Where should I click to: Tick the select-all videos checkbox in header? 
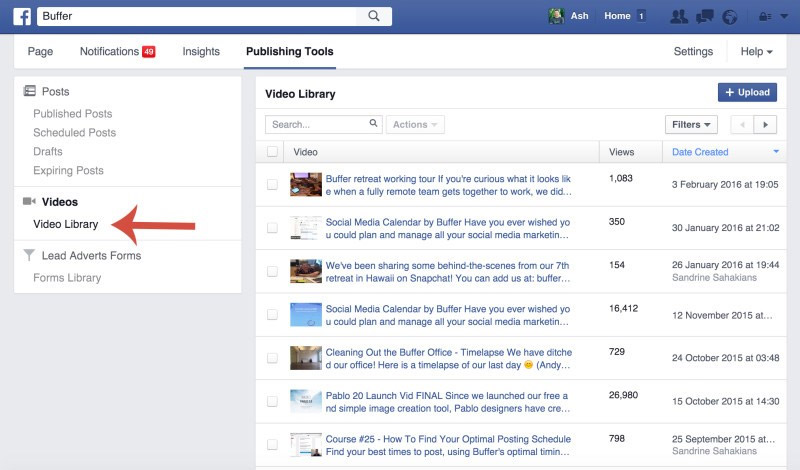point(272,152)
